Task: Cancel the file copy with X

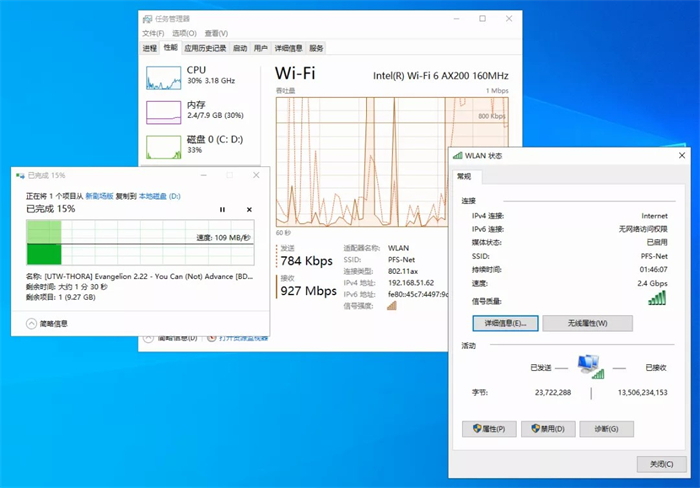Action: tap(249, 209)
